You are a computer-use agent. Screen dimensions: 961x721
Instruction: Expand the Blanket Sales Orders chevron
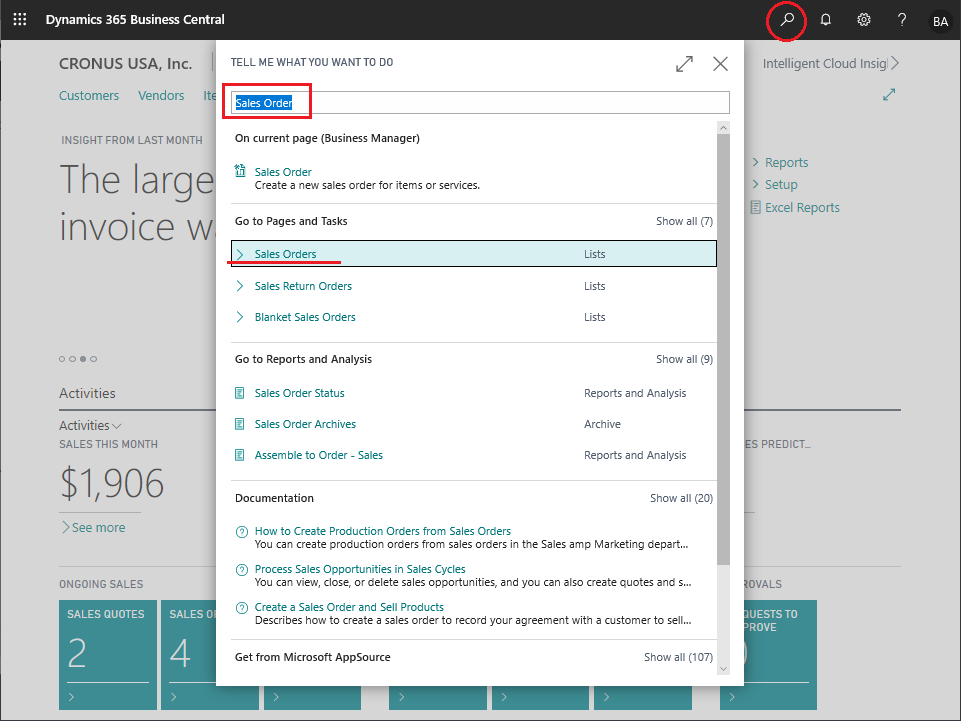pyautogui.click(x=240, y=317)
